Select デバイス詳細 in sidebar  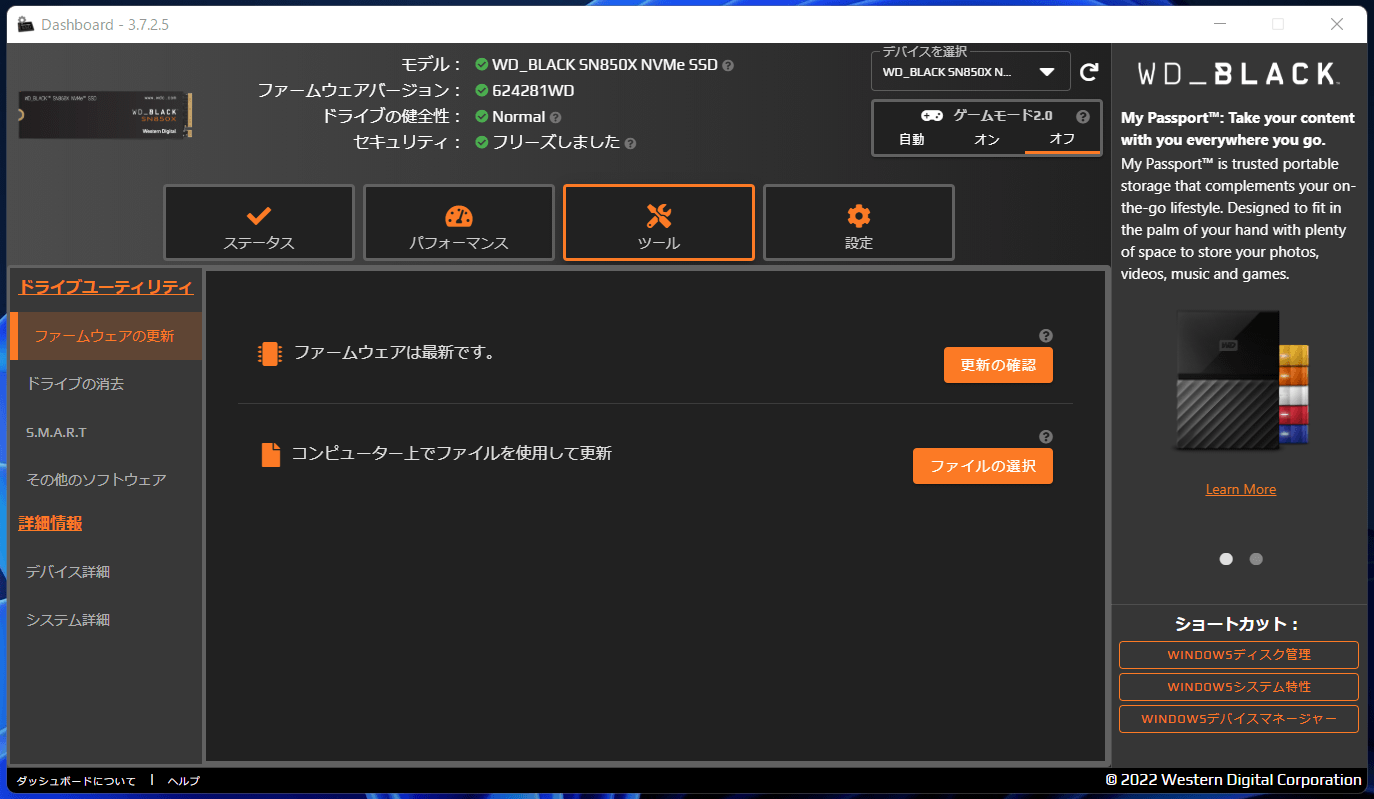[106, 572]
